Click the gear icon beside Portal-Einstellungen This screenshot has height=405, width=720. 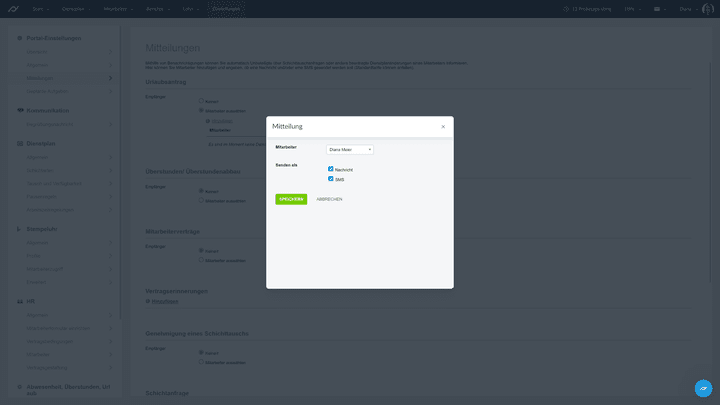pos(19,38)
